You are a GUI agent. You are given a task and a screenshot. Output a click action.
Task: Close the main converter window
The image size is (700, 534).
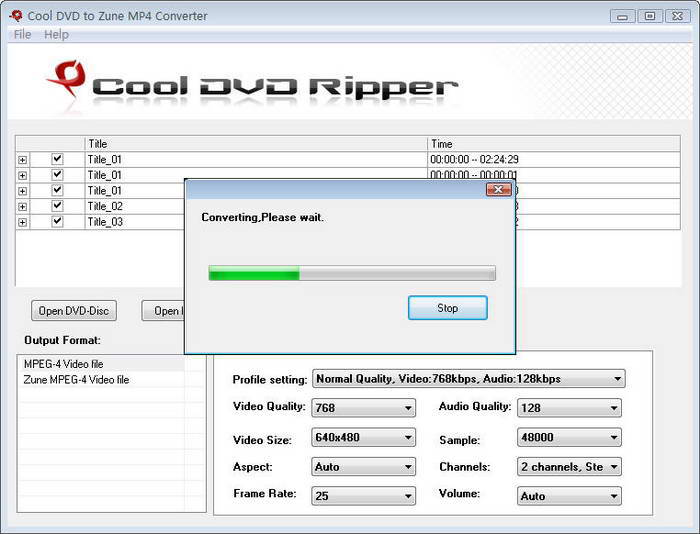[x=678, y=17]
